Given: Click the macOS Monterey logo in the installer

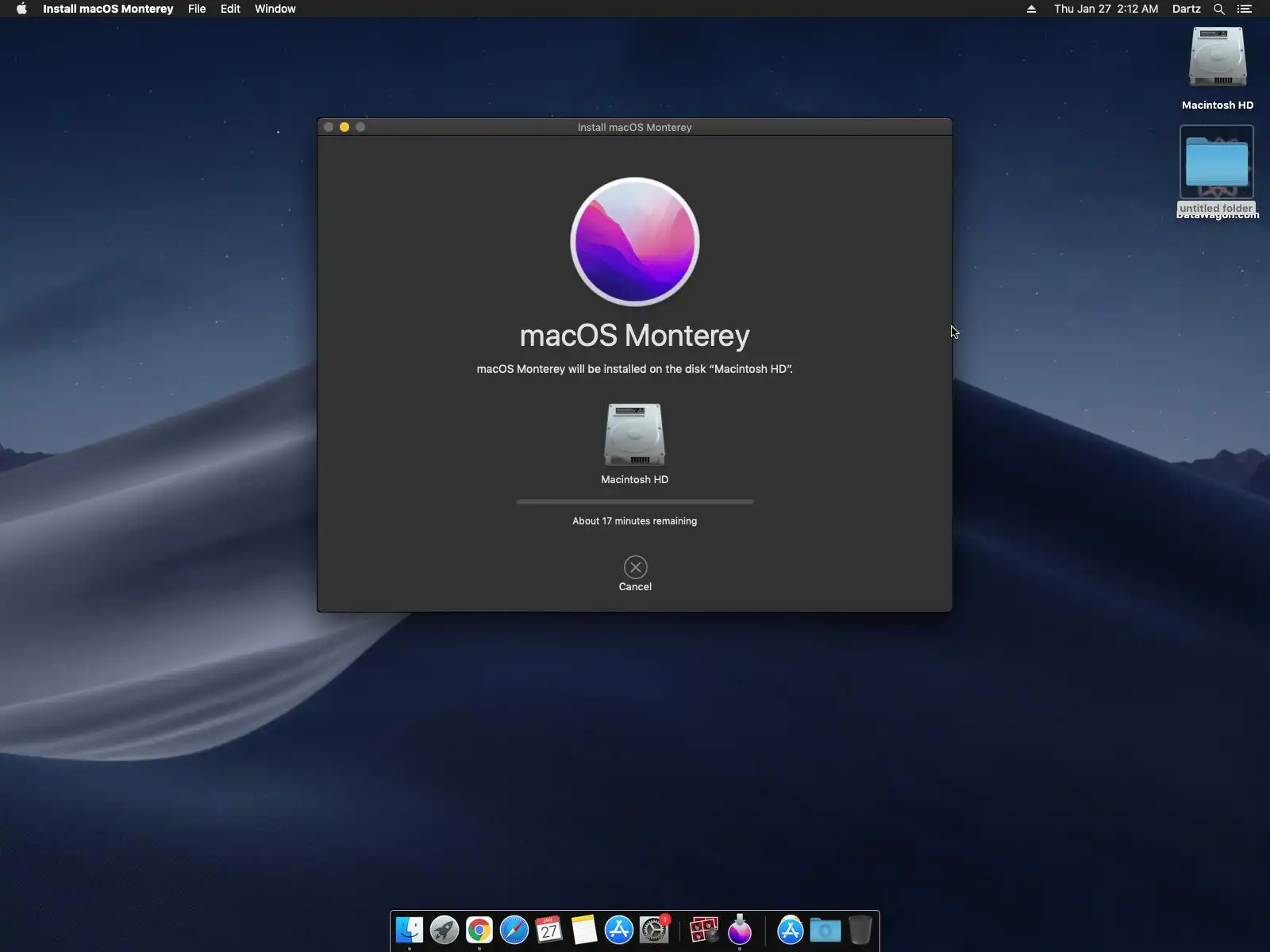Looking at the screenshot, I should pos(635,241).
